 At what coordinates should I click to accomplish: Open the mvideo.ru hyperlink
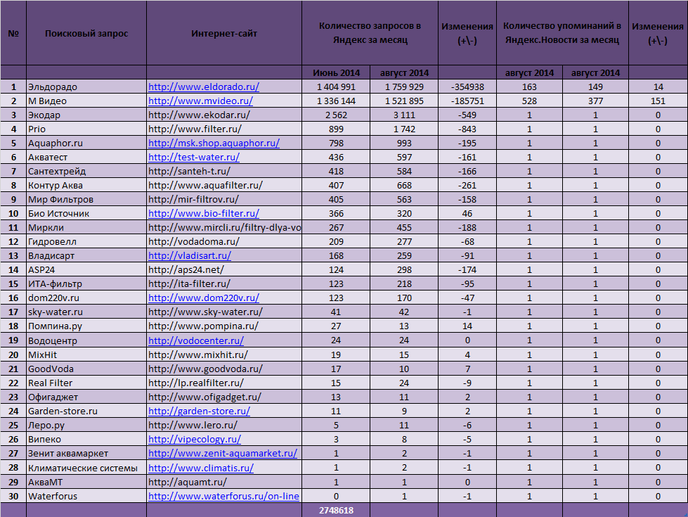point(201,101)
